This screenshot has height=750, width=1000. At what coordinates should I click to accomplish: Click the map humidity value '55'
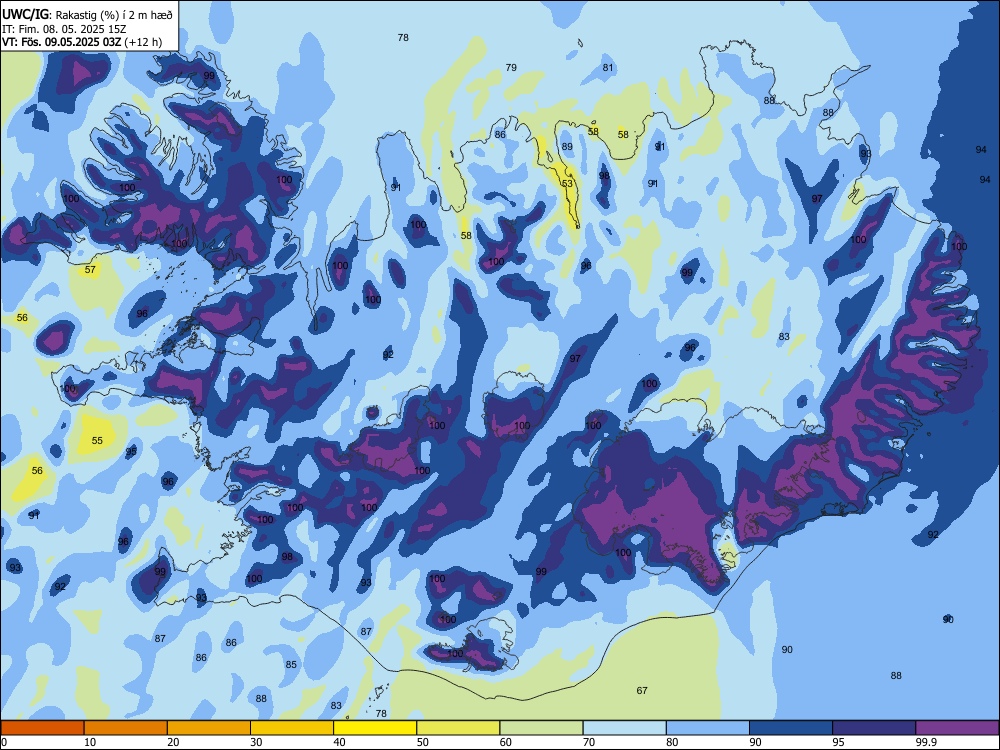(x=97, y=441)
